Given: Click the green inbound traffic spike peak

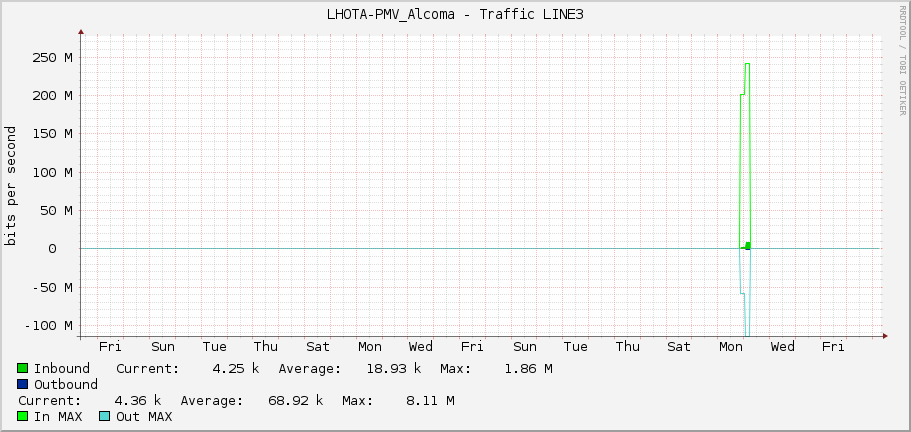Looking at the screenshot, I should pyautogui.click(x=748, y=64).
